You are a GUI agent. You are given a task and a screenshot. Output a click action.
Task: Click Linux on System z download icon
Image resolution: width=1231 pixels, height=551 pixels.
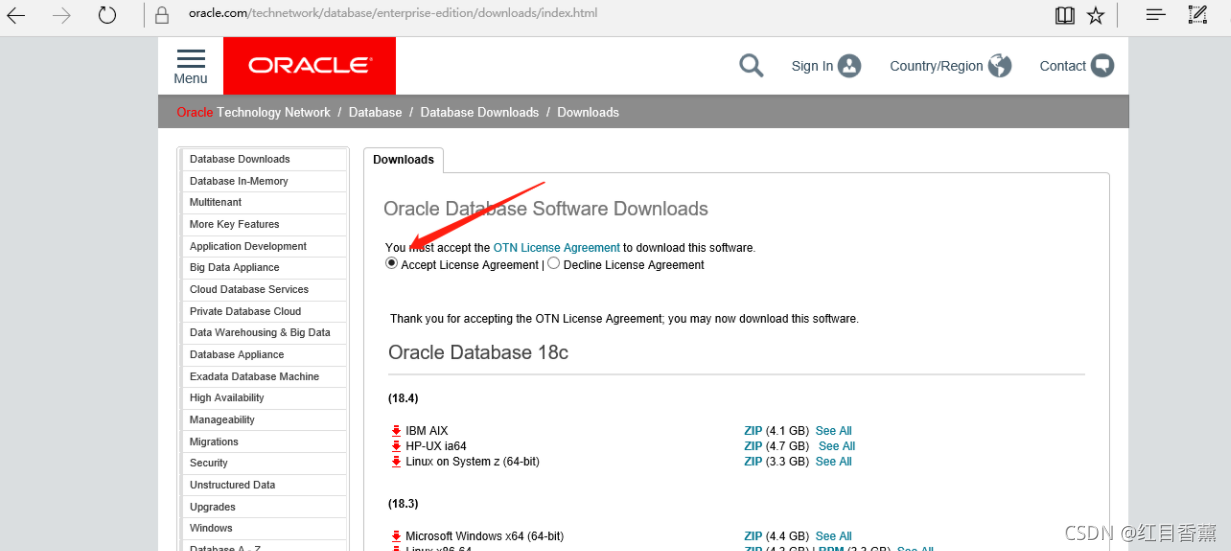point(396,461)
